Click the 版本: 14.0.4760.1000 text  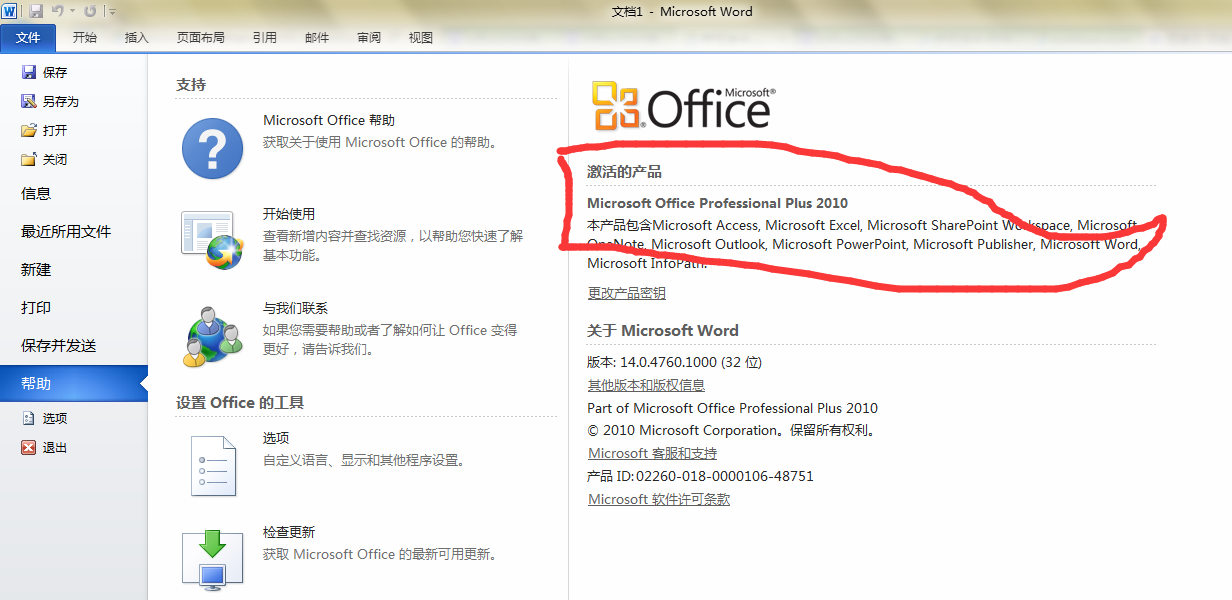[674, 362]
